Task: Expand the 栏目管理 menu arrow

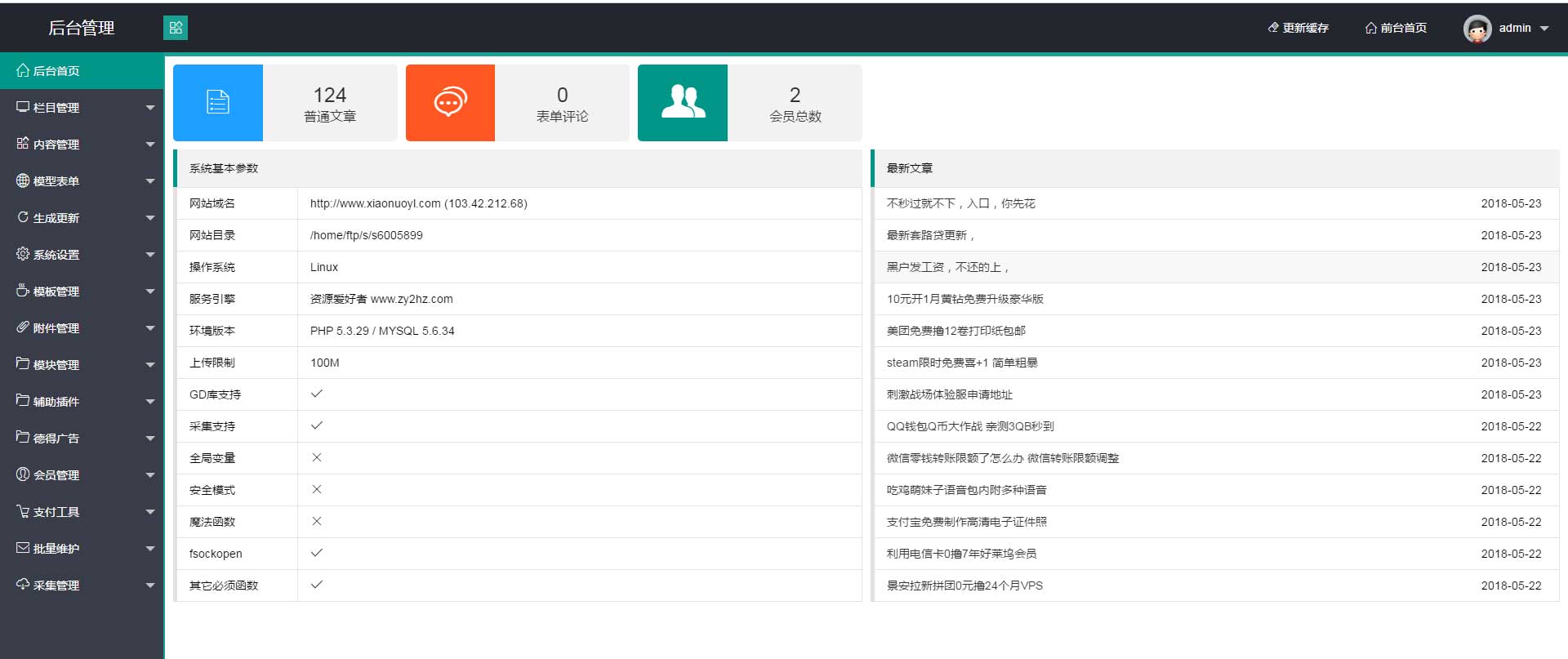Action: pos(150,108)
